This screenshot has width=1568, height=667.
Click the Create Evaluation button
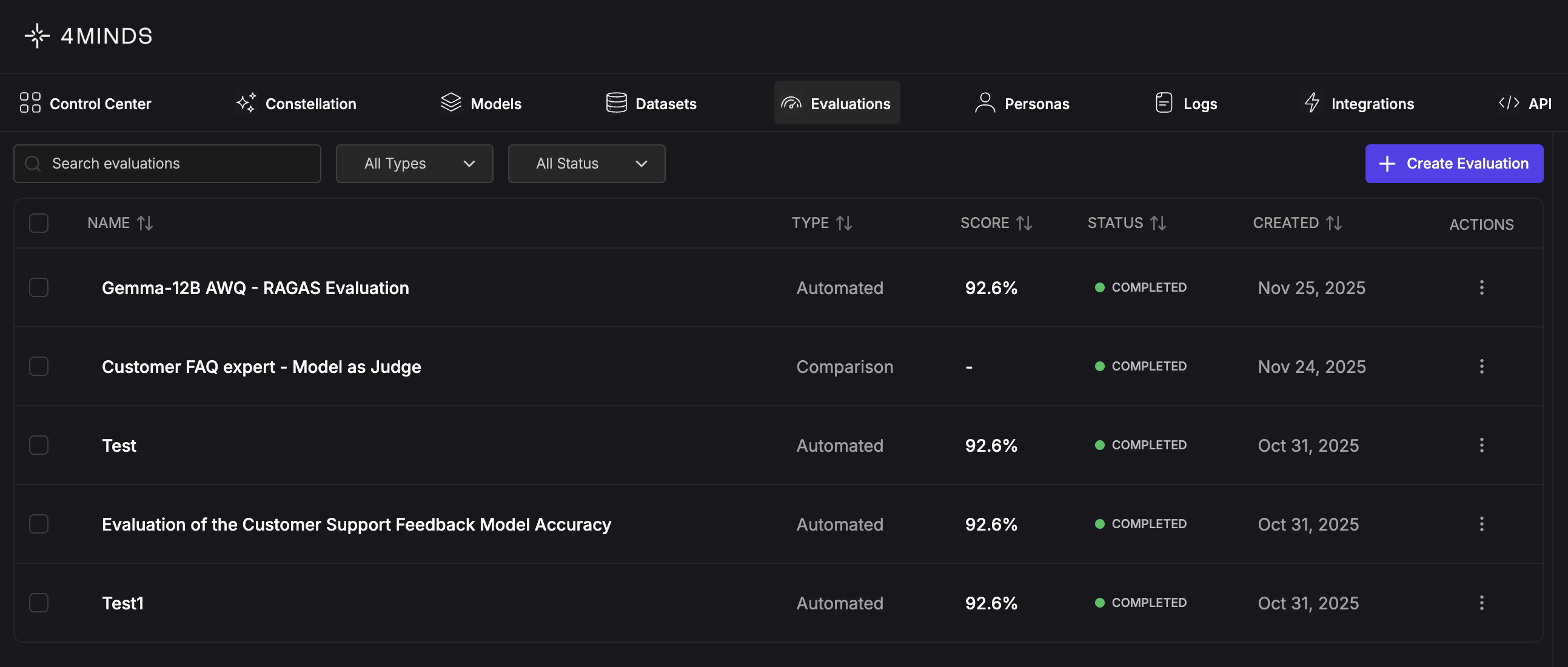pyautogui.click(x=1453, y=164)
